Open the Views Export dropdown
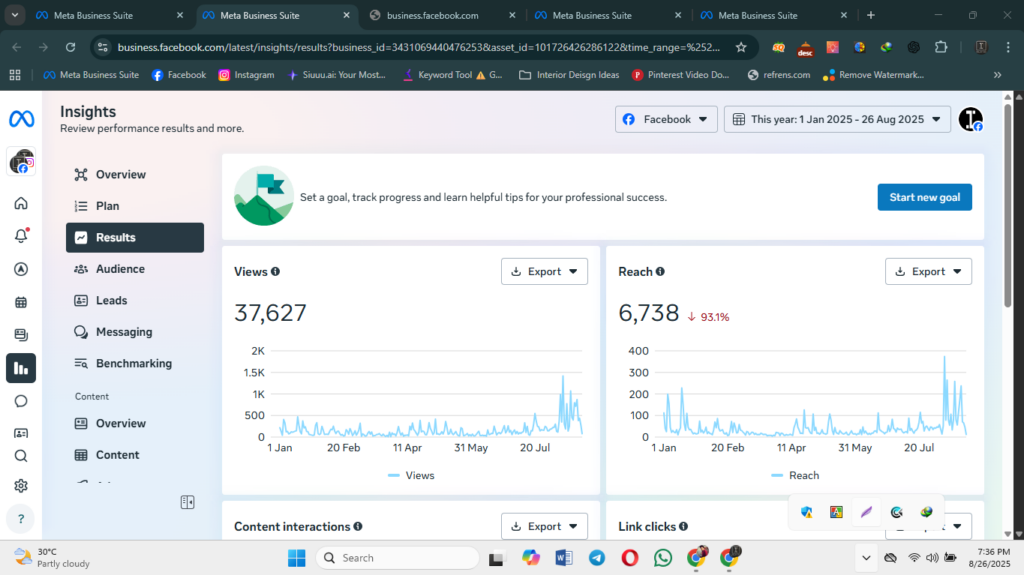1024x575 pixels. (x=544, y=271)
